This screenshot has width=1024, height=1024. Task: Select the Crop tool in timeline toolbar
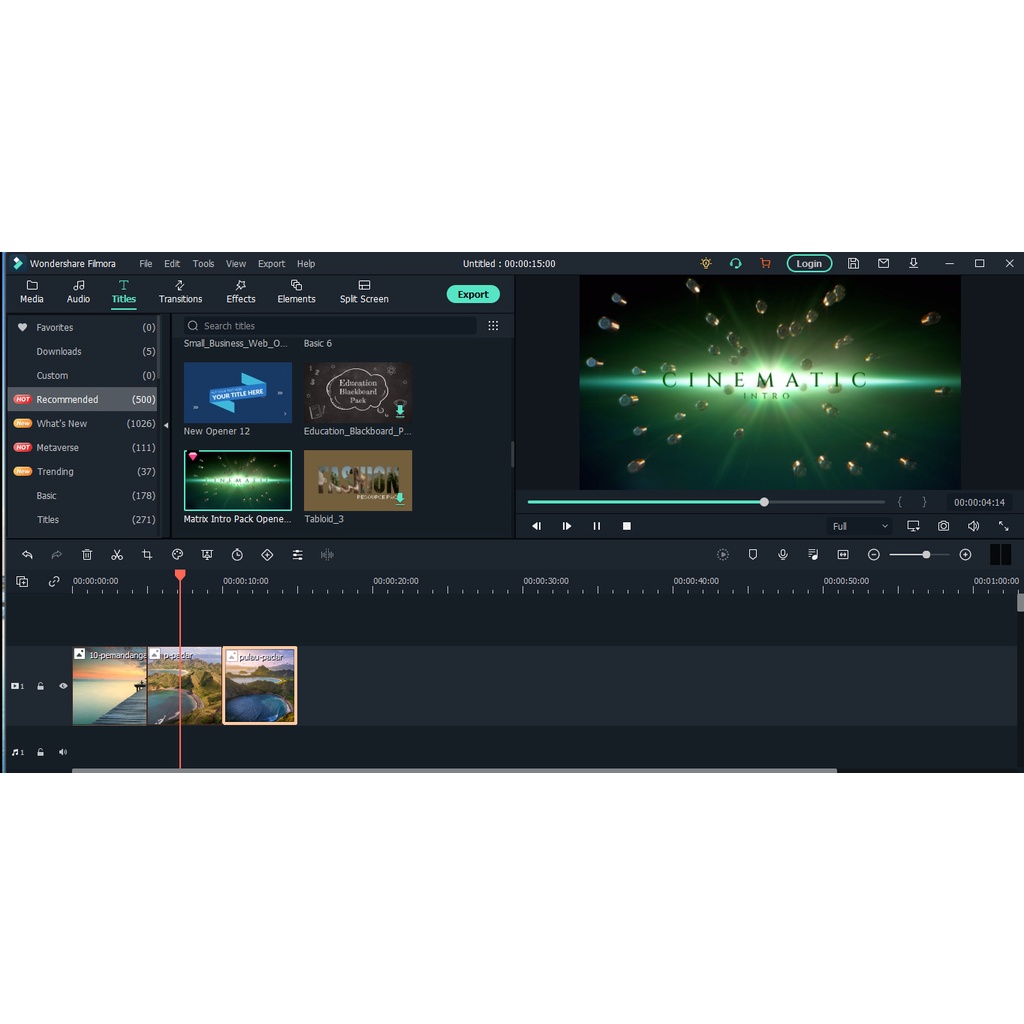(147, 555)
